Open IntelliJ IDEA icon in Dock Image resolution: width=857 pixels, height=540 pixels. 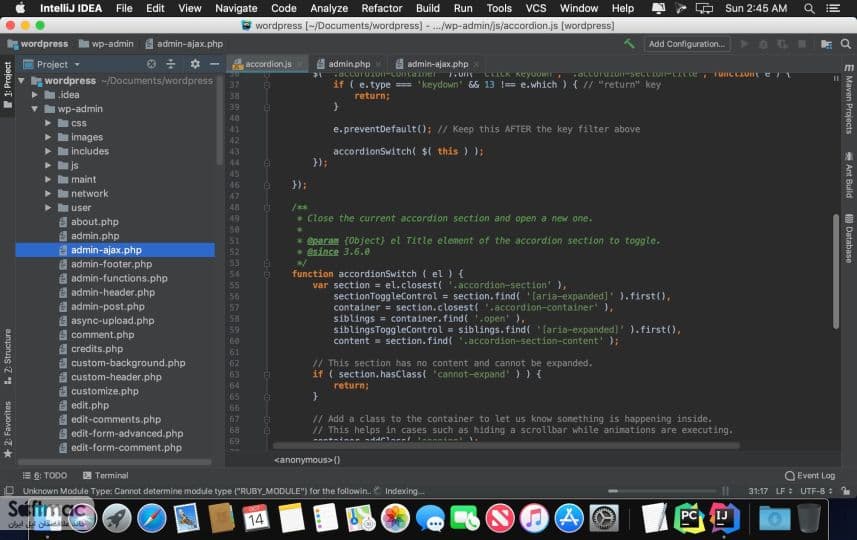(x=724, y=517)
